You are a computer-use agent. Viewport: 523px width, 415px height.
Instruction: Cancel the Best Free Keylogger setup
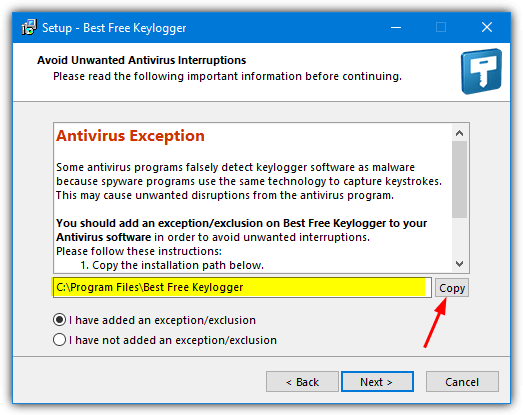462,382
